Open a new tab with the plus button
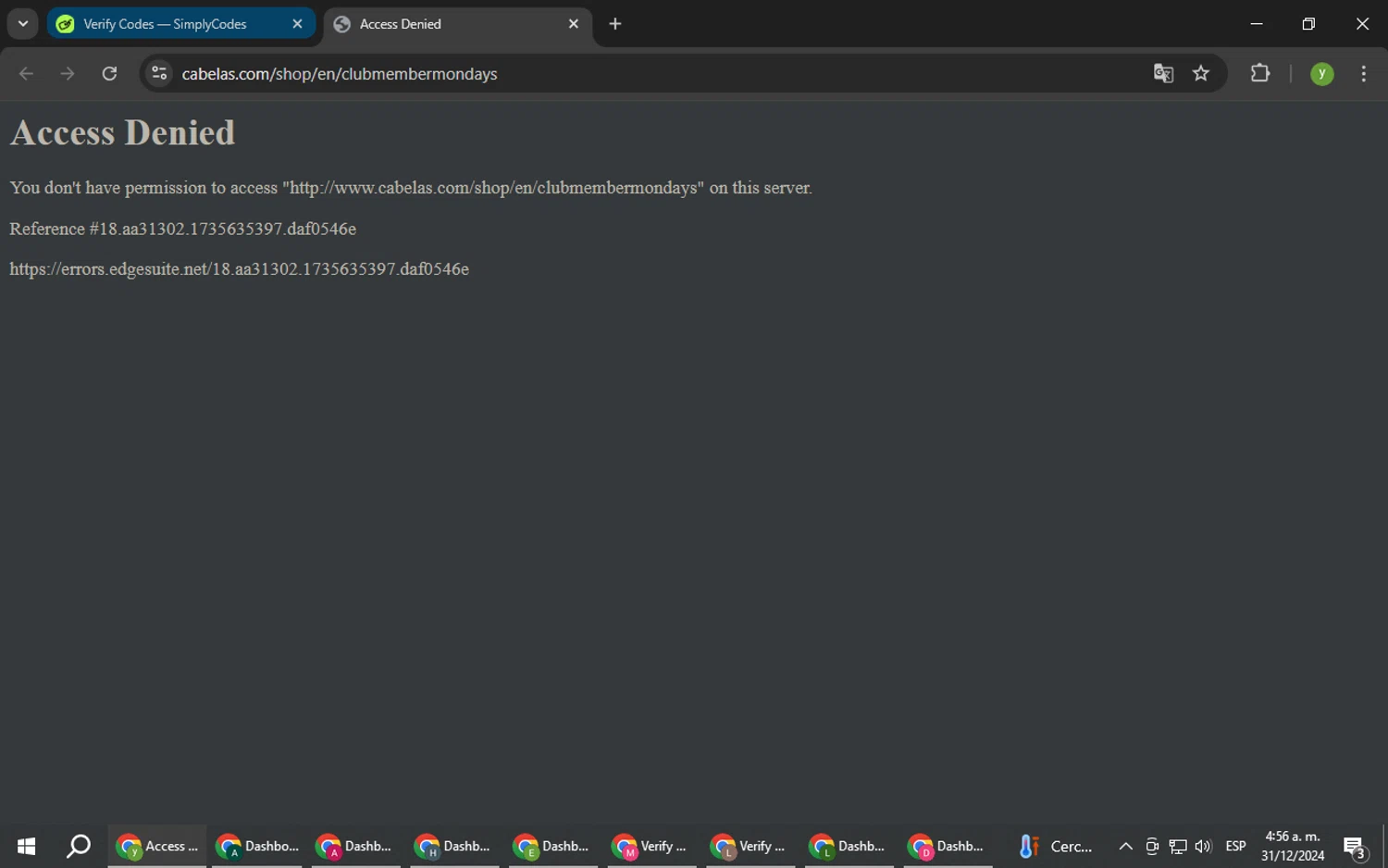 615,24
